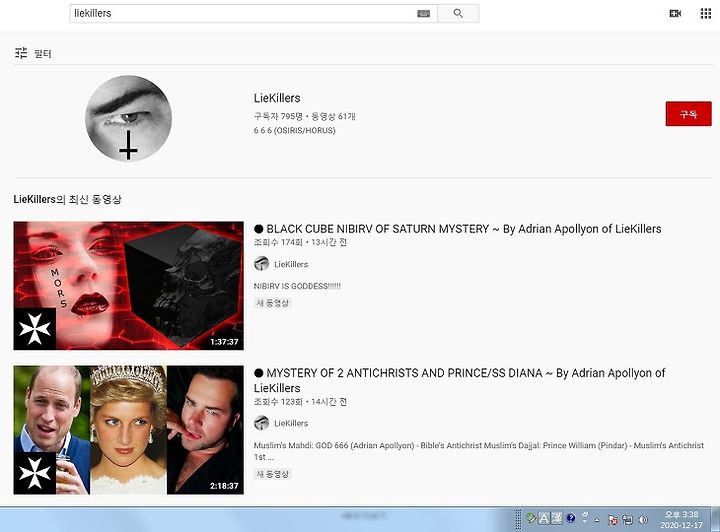Show hidden tray icons arrow
720x532 pixels.
coord(597,520)
